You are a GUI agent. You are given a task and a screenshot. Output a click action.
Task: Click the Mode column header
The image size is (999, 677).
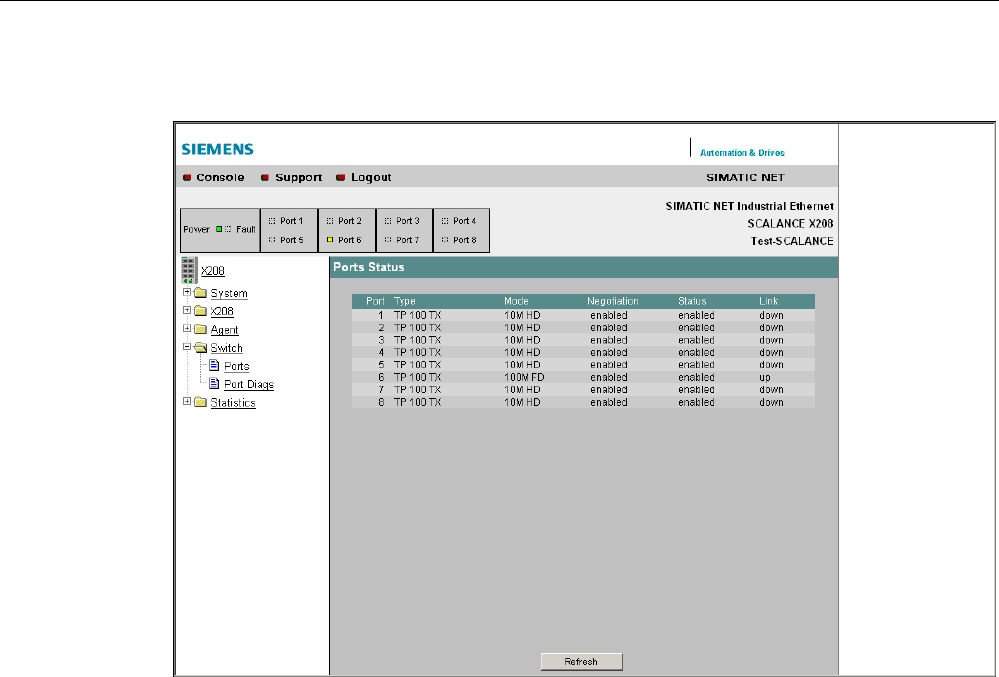click(x=516, y=301)
